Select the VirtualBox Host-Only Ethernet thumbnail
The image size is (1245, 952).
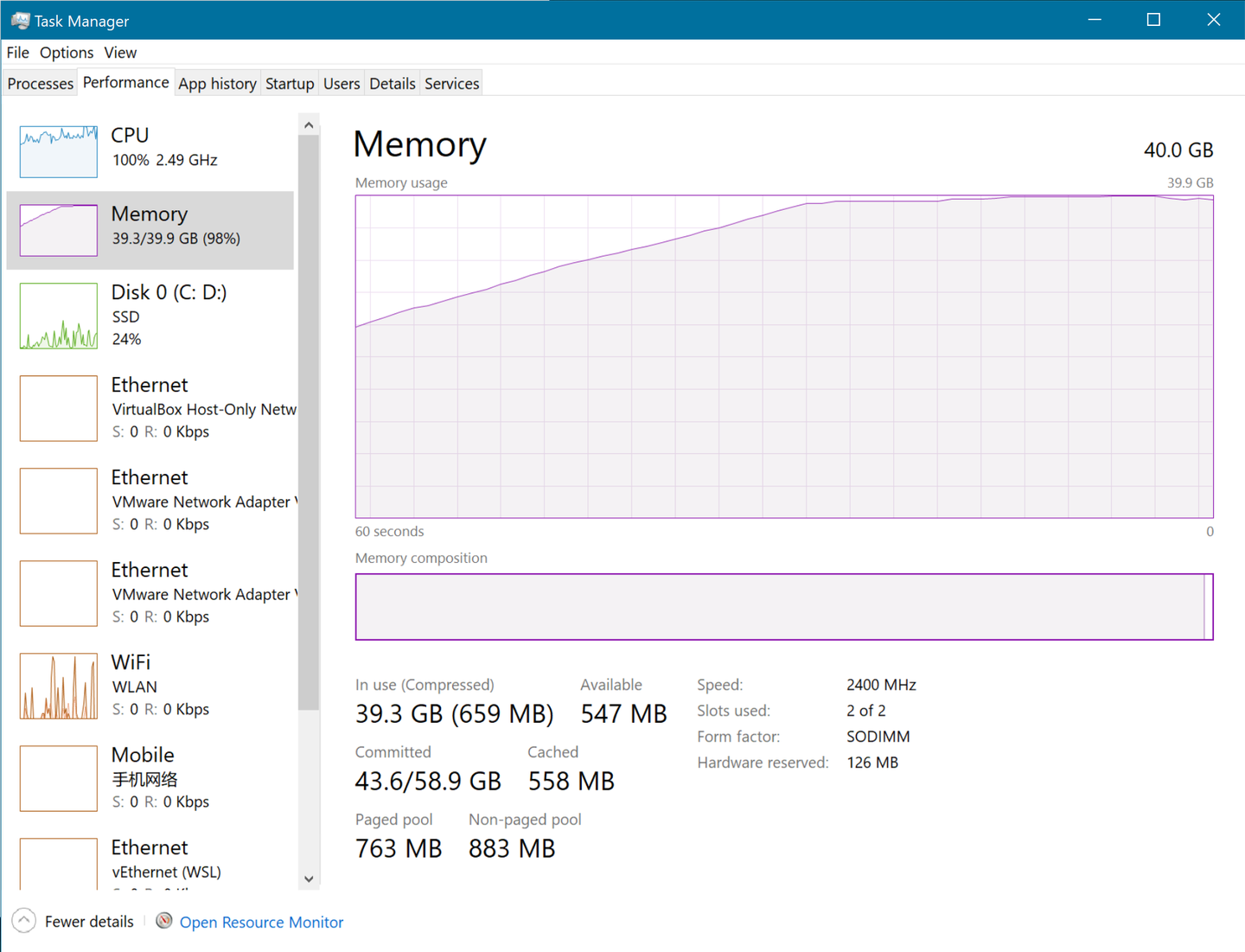click(59, 408)
